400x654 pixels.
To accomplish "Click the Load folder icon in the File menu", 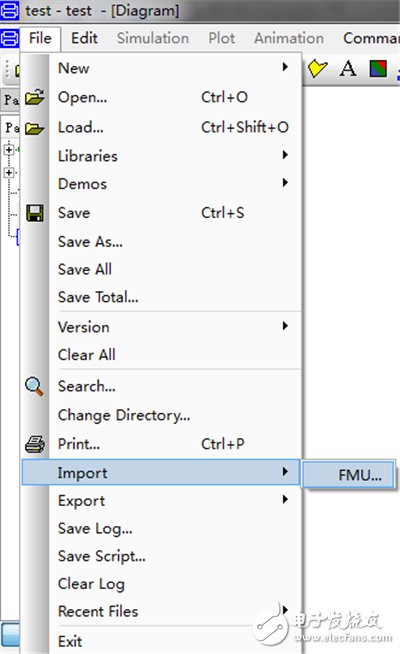I will pyautogui.click(x=34, y=128).
